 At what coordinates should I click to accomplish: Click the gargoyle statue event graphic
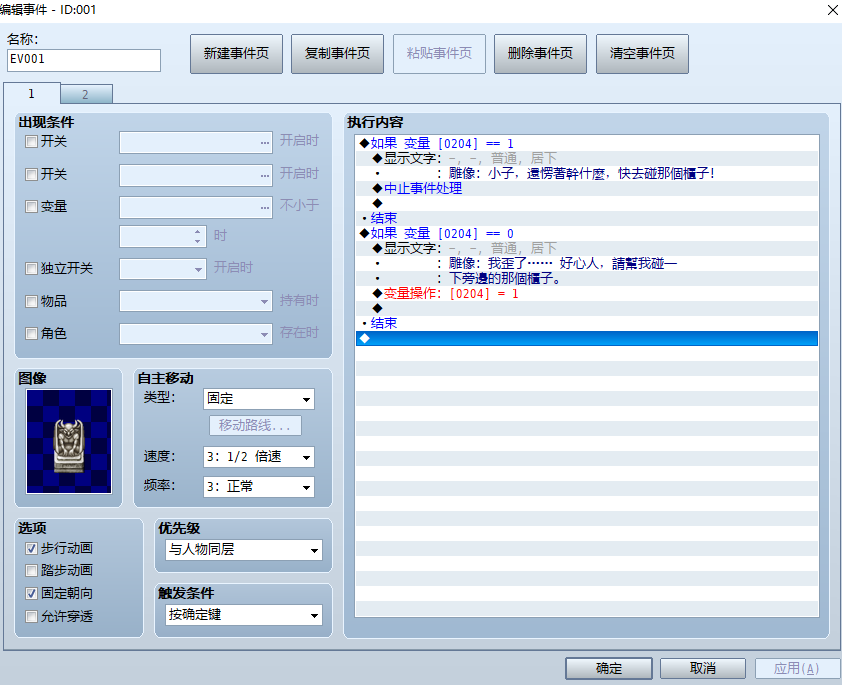tap(69, 441)
